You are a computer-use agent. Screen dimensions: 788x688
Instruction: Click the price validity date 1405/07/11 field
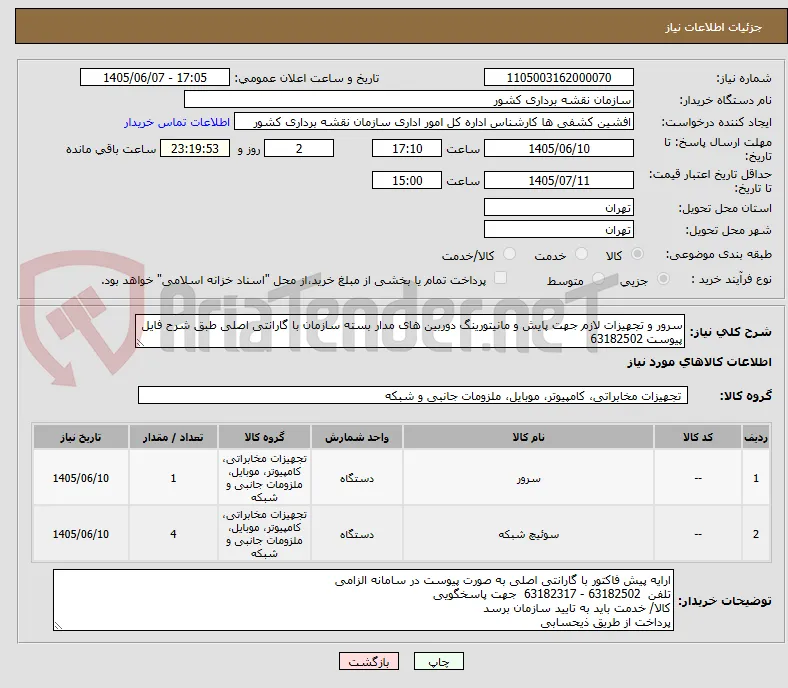pos(559,180)
